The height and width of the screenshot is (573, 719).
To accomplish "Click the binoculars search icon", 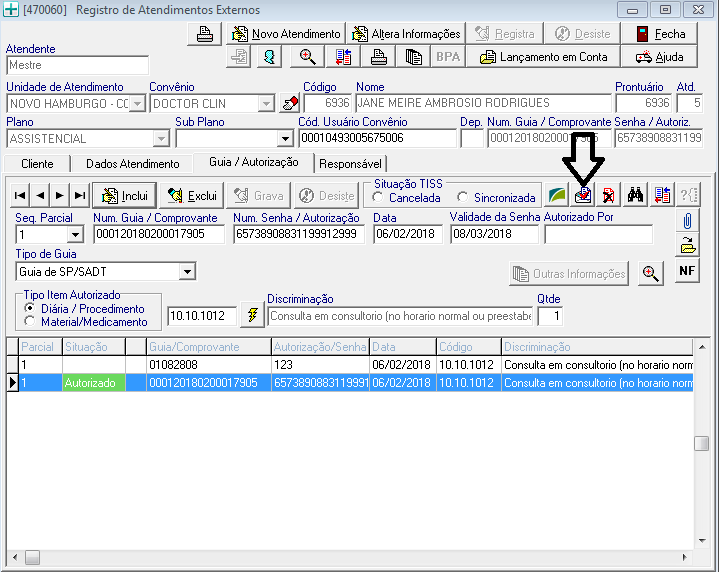I will [635, 196].
